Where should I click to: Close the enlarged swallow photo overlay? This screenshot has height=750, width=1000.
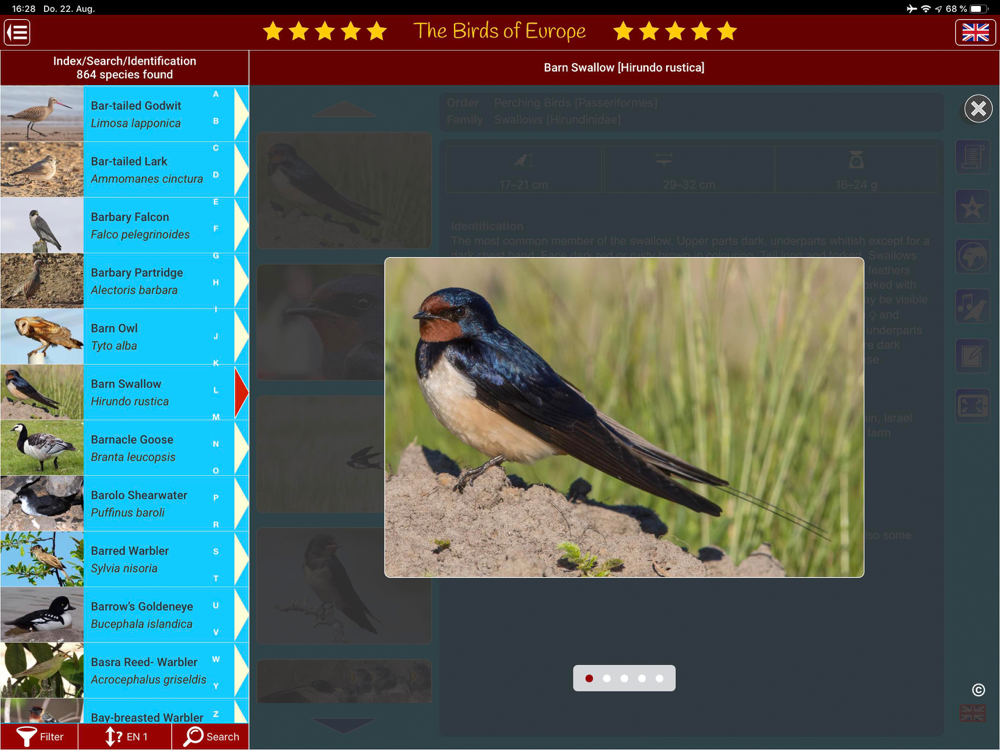978,108
